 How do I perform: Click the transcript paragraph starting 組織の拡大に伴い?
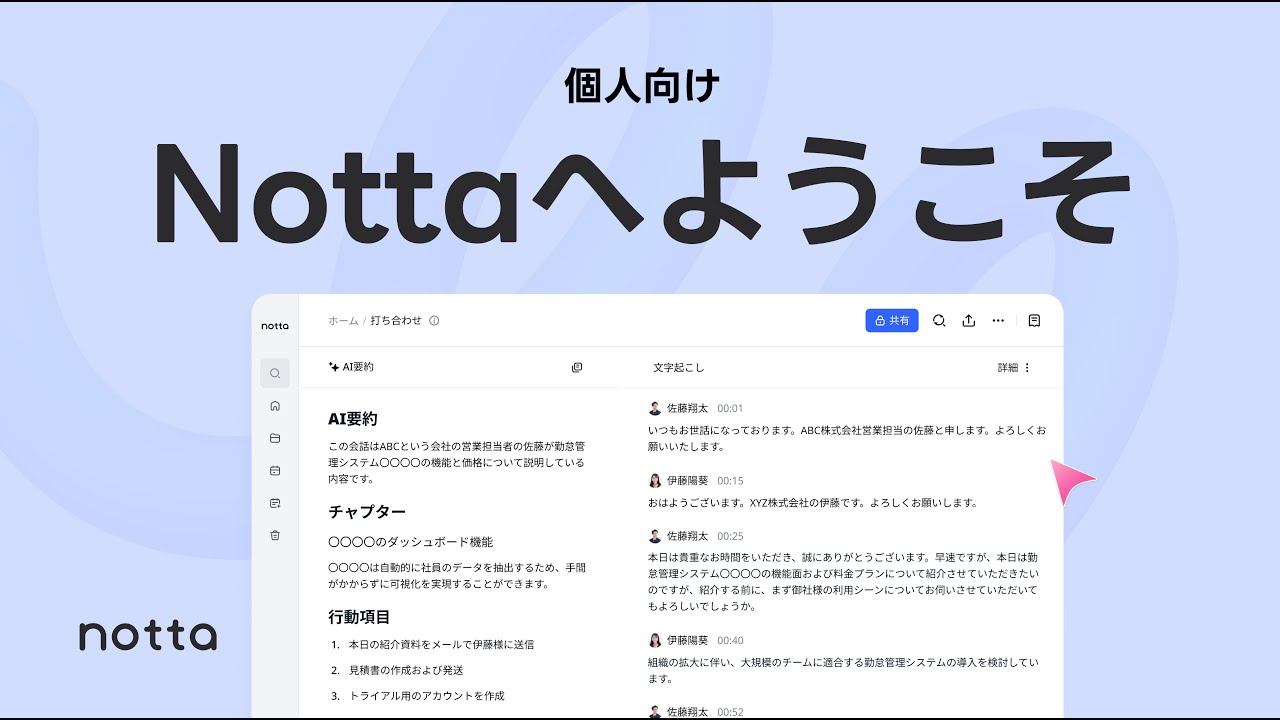coord(843,670)
